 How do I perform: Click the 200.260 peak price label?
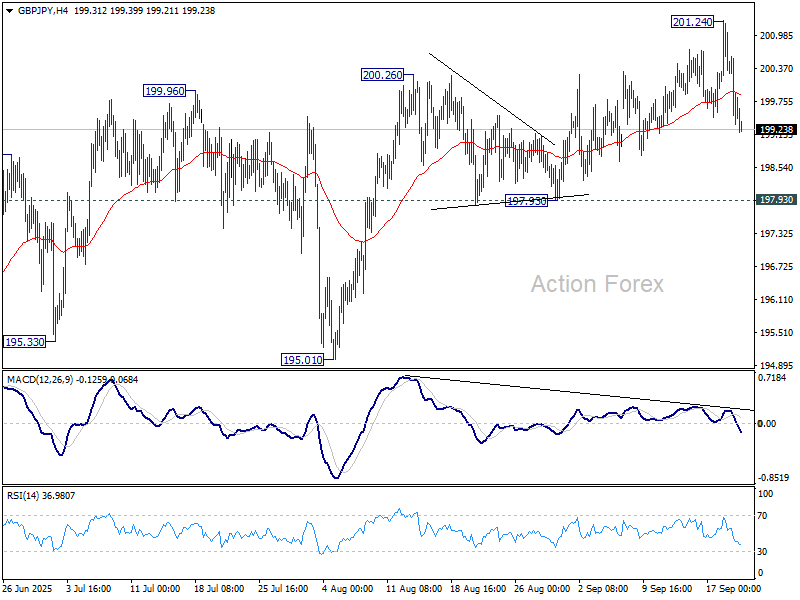(382, 75)
